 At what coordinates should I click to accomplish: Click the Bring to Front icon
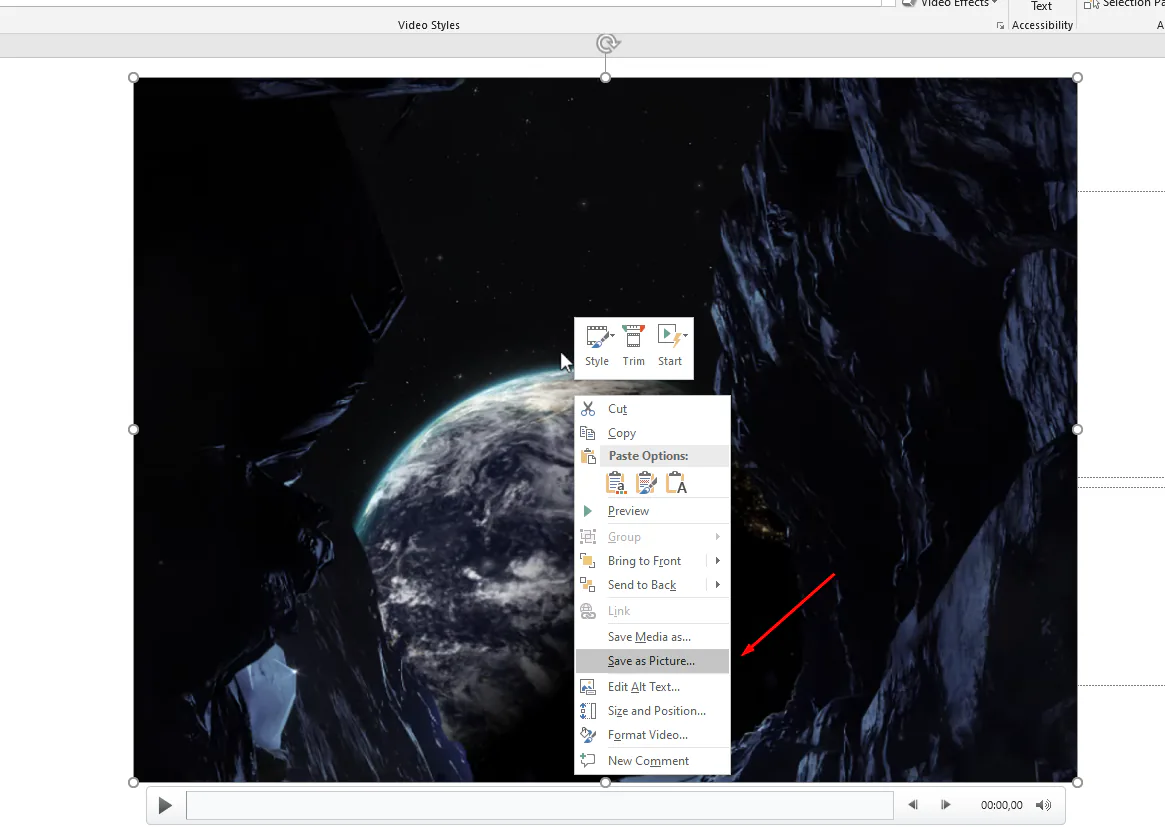click(x=588, y=560)
